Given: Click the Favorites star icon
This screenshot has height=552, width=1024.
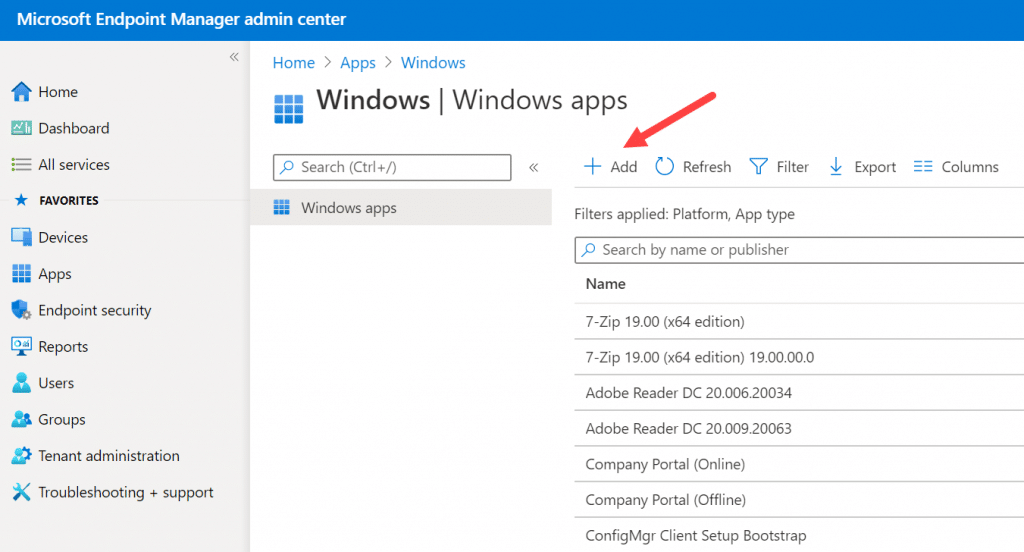Looking at the screenshot, I should click(x=21, y=200).
